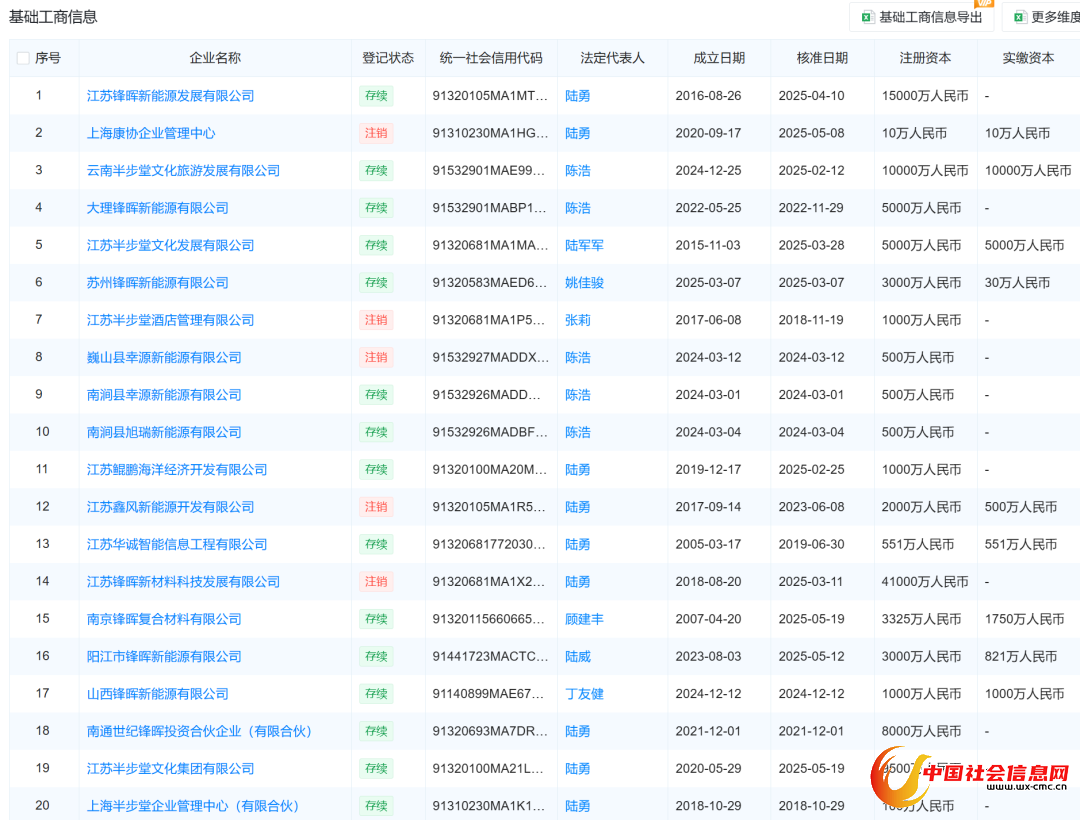Open 山西锋晖新能源有限公司 company page
Screen dimensions: 1080x820
157,694
